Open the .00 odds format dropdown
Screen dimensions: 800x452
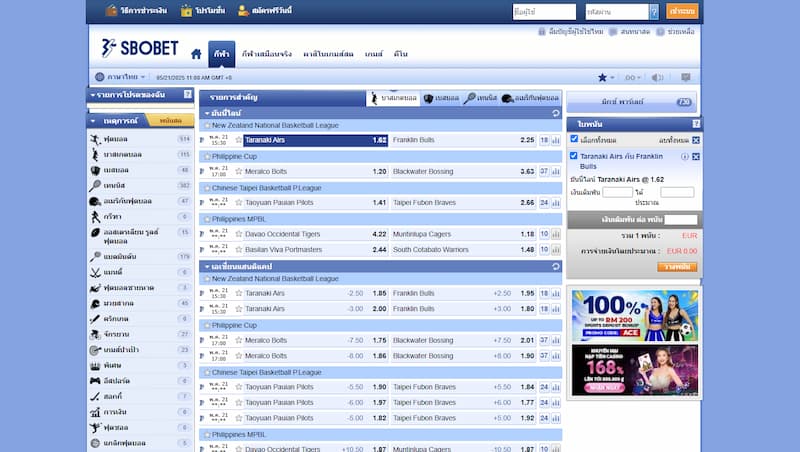pyautogui.click(x=633, y=78)
